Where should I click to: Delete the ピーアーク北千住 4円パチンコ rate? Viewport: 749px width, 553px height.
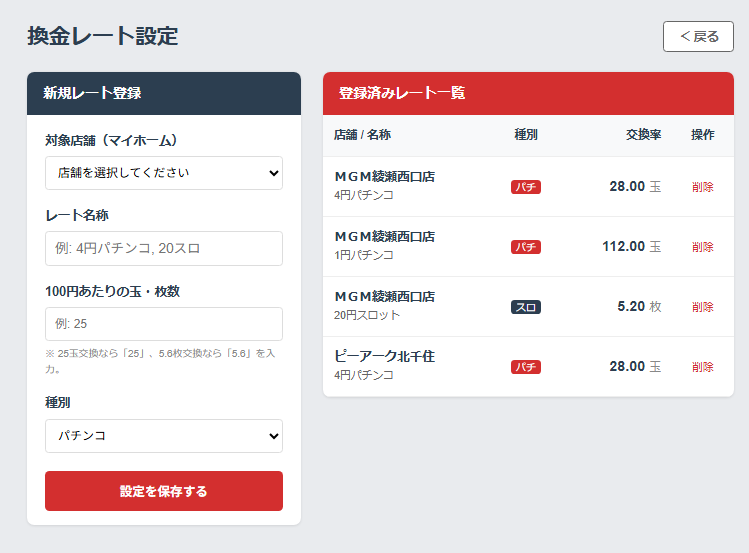tap(702, 367)
